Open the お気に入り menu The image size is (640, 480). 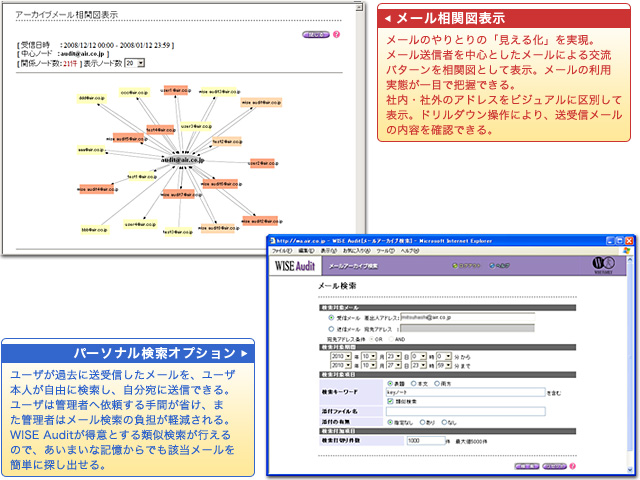point(357,251)
